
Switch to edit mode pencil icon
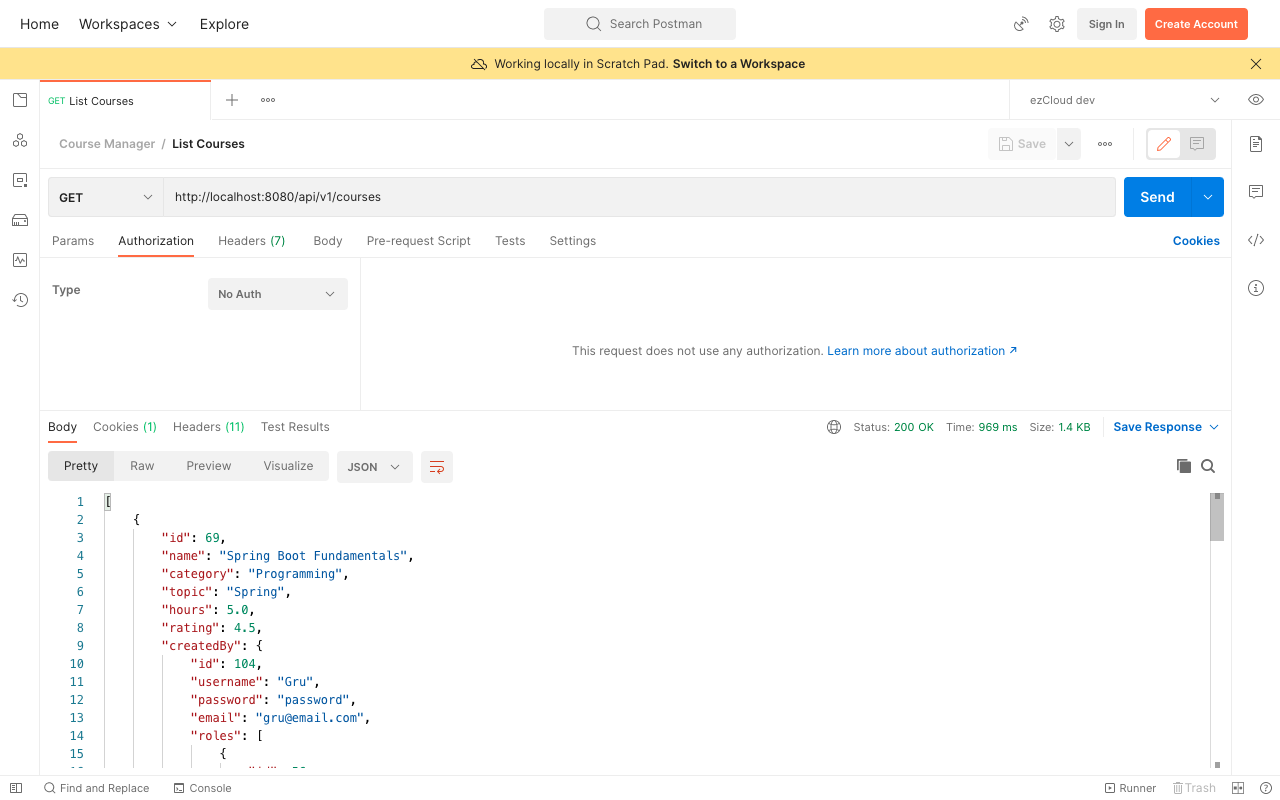tap(1164, 144)
